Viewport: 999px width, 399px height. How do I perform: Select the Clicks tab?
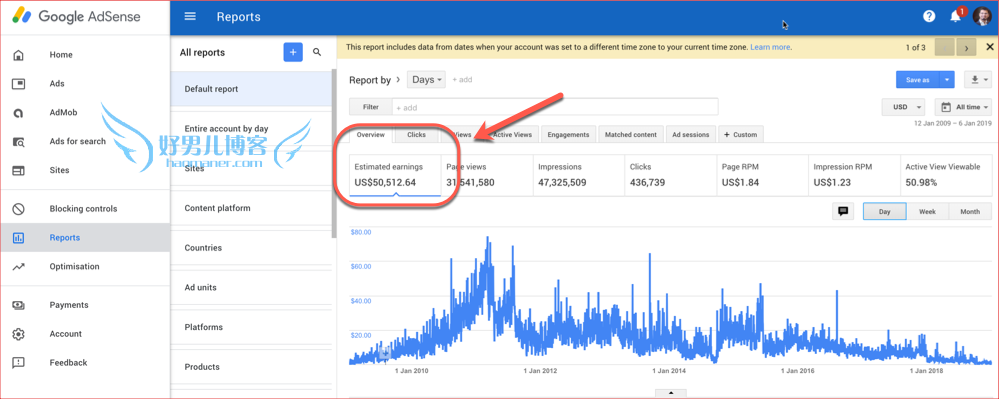click(x=417, y=134)
